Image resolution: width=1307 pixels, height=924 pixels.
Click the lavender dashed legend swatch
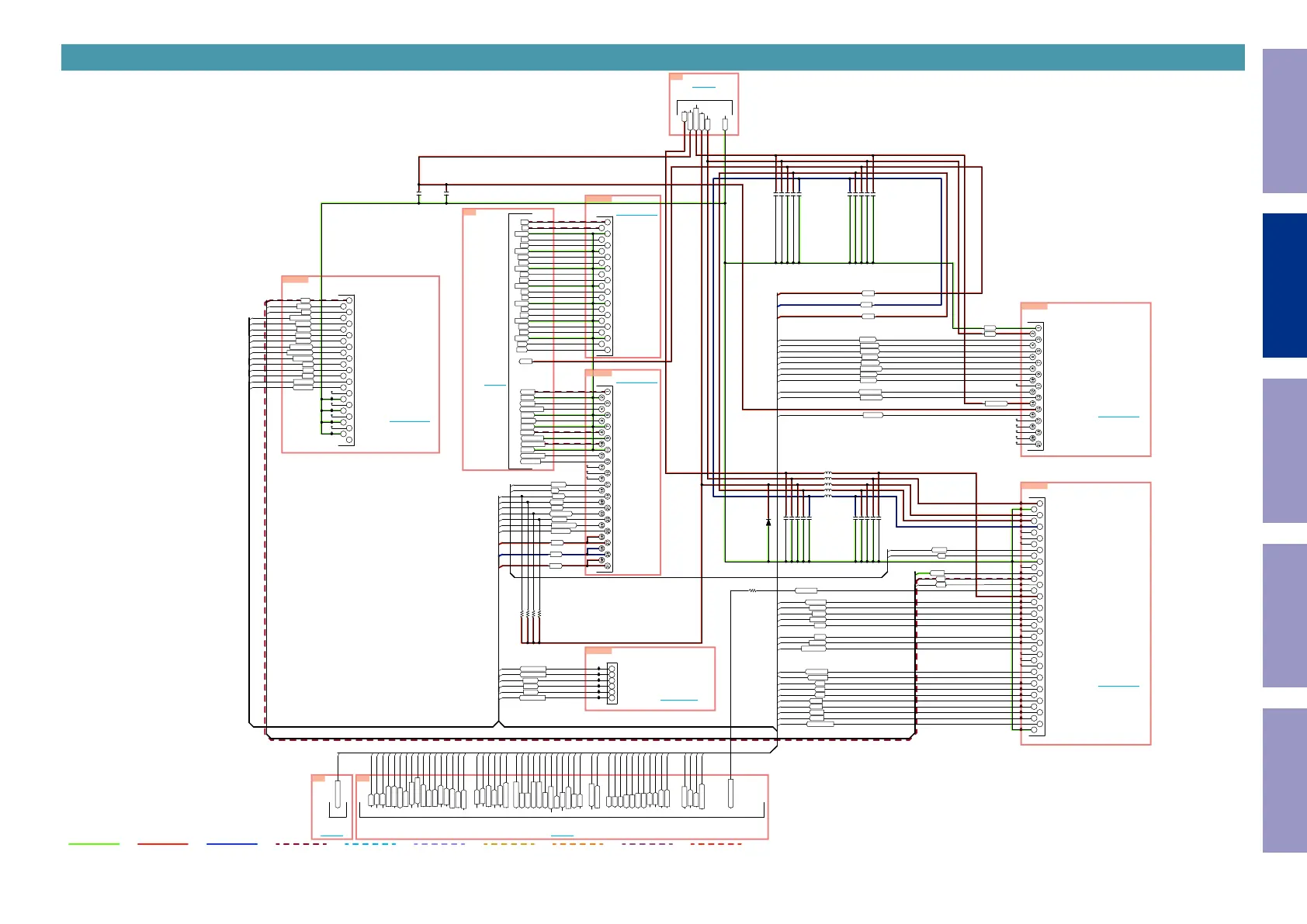(x=439, y=844)
